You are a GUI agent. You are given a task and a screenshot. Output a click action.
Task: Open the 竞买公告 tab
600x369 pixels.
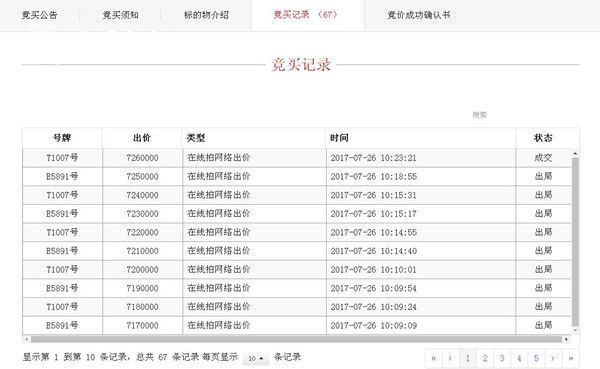pyautogui.click(x=39, y=15)
